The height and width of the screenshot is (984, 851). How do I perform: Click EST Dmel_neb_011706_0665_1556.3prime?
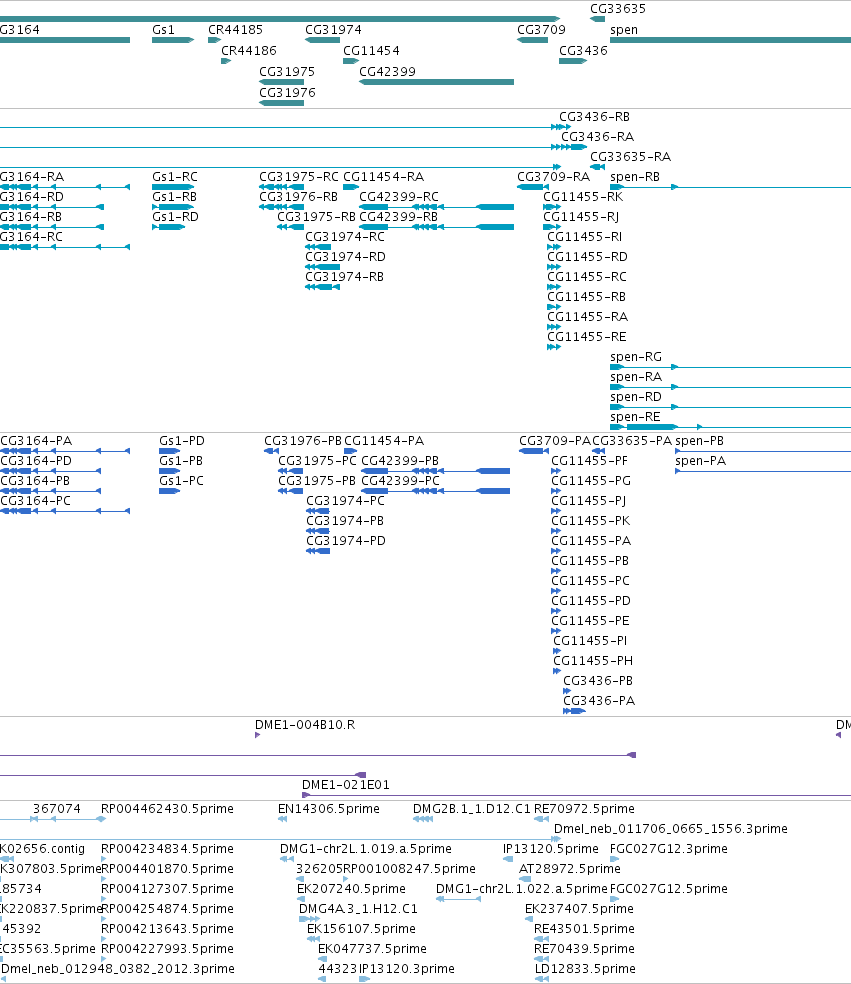coord(670,829)
